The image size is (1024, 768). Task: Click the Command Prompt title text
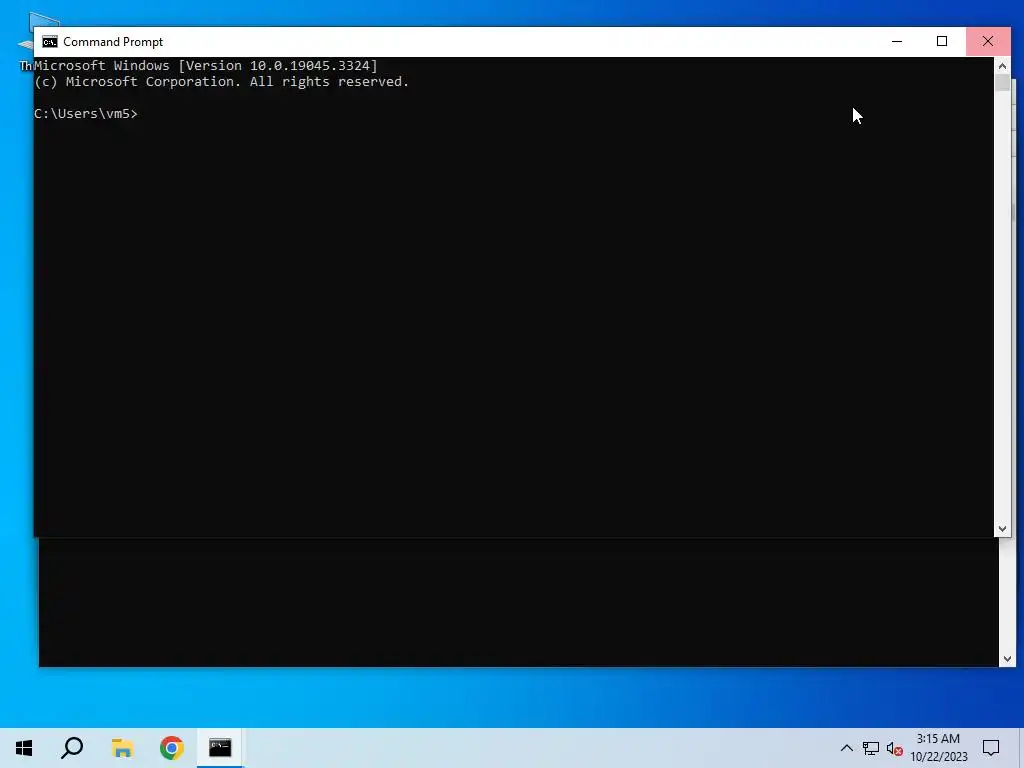(113, 42)
